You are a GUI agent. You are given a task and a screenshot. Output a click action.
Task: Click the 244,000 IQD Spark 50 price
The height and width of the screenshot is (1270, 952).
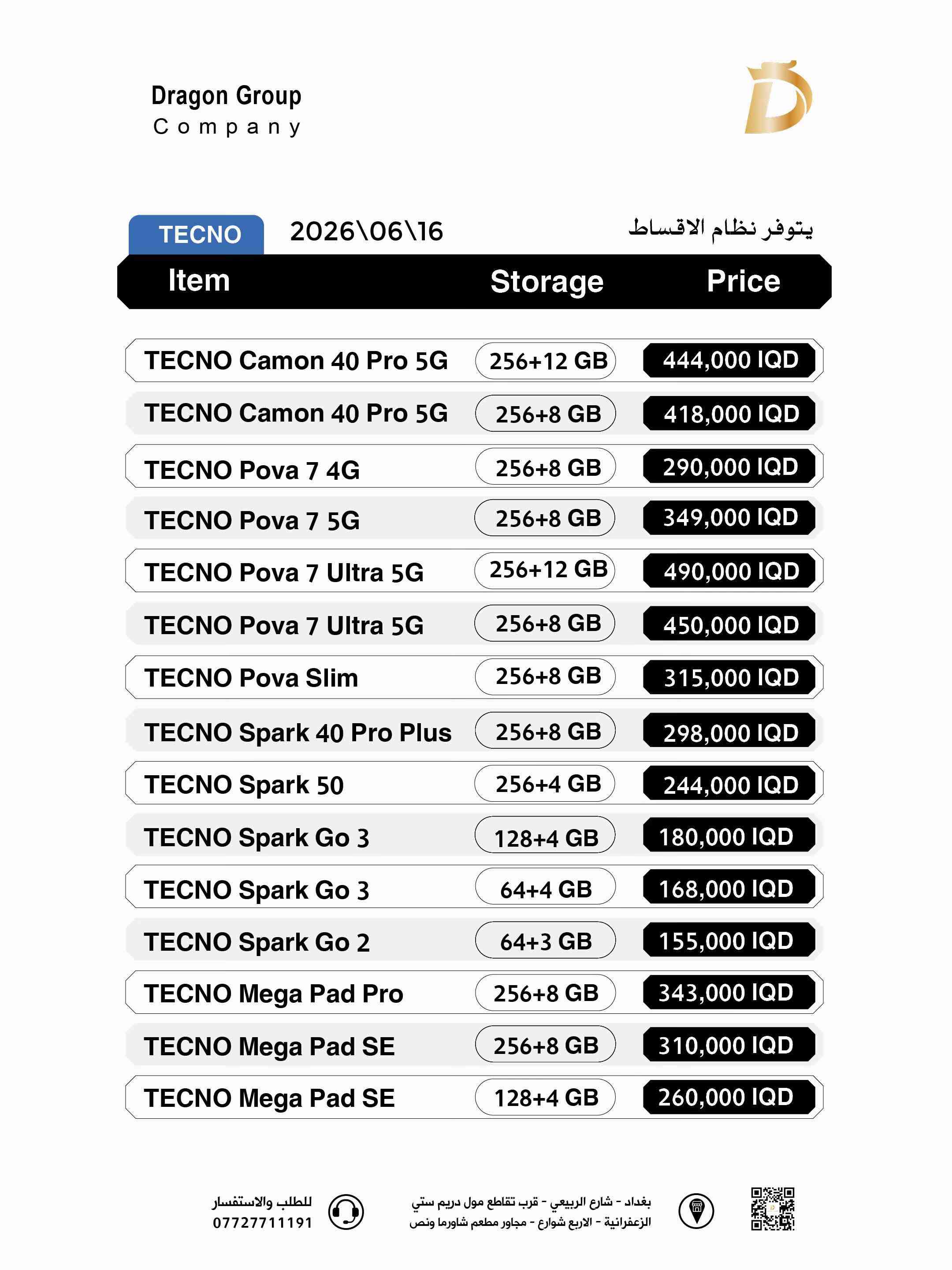(x=729, y=784)
